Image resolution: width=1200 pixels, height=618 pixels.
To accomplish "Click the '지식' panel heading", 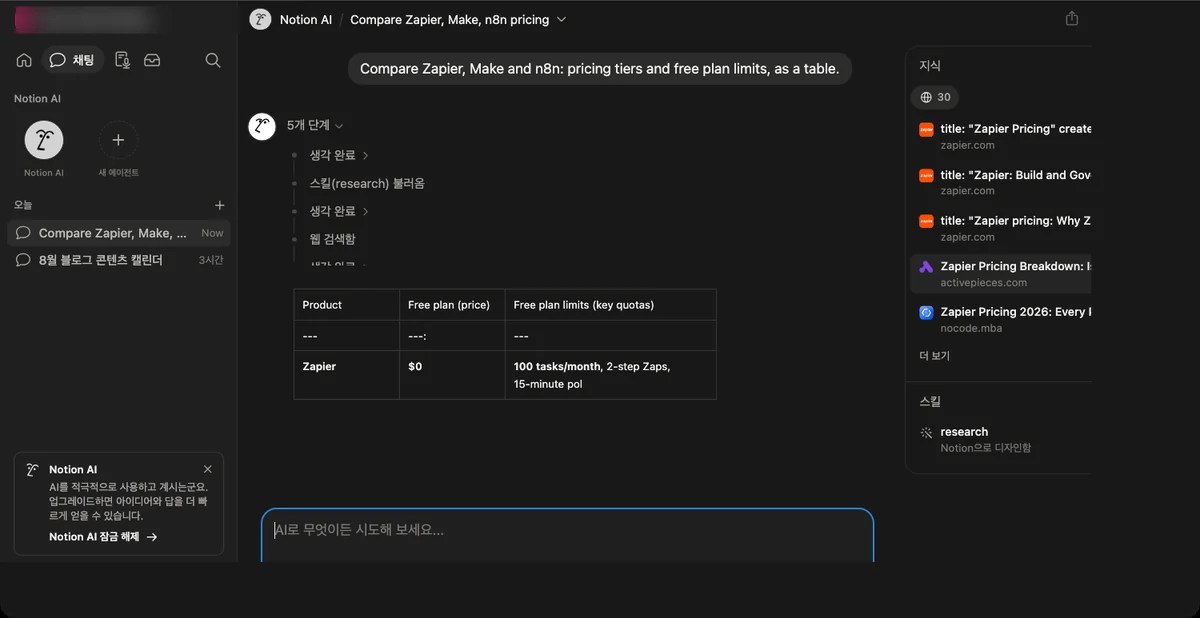I will (x=930, y=65).
